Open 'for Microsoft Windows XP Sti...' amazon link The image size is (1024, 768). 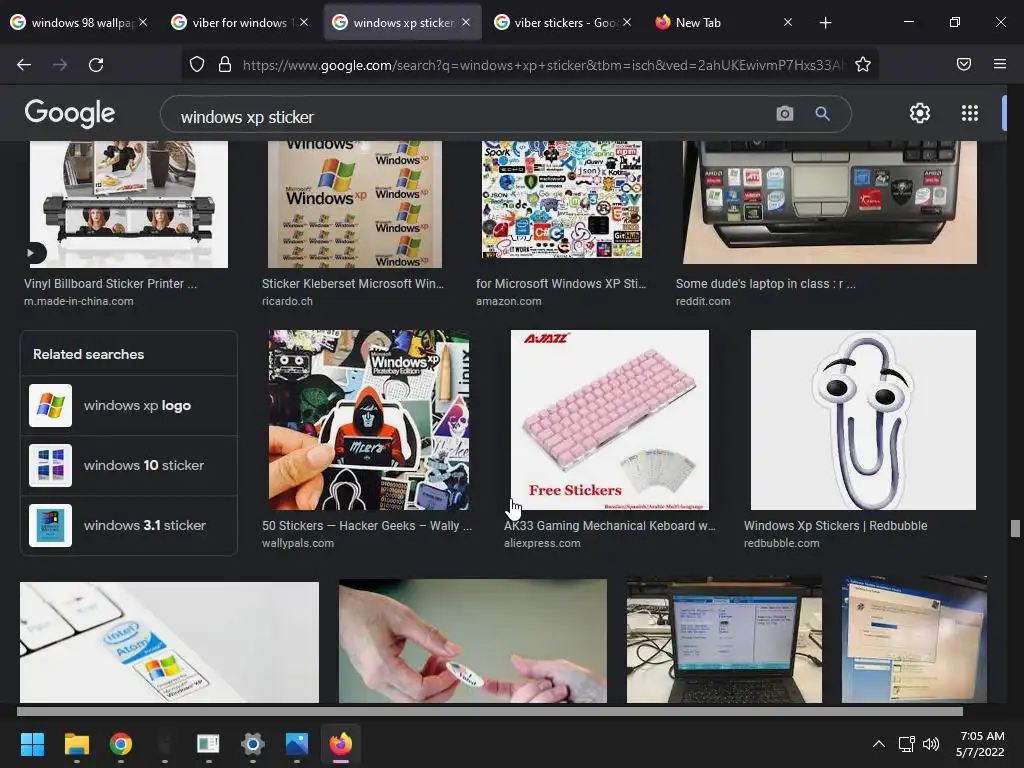pyautogui.click(x=561, y=283)
